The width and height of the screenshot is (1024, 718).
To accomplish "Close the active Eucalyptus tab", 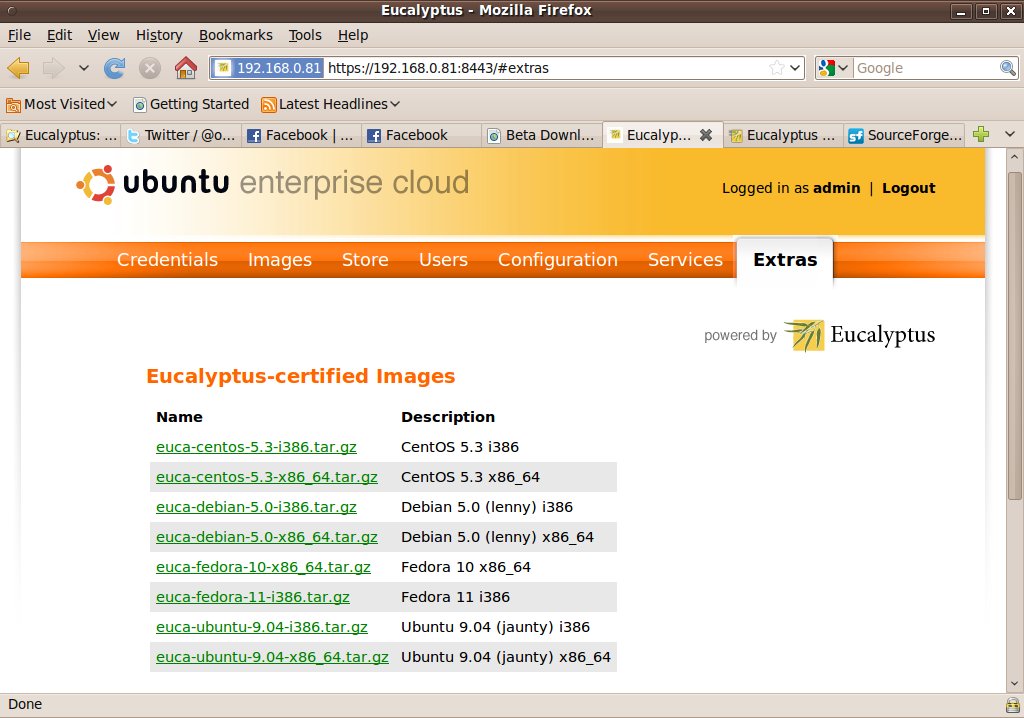I will click(705, 135).
